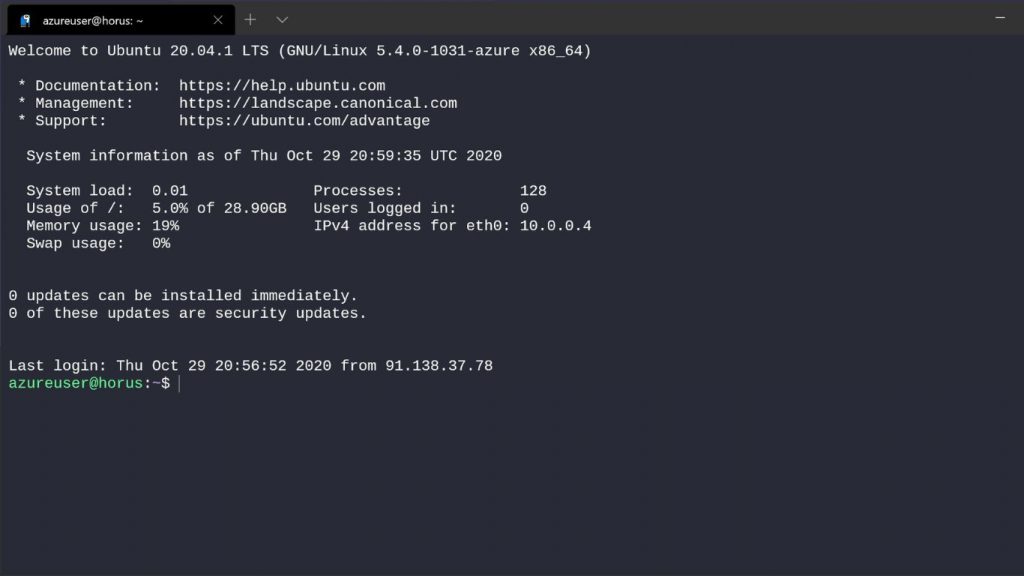Click the System load value 0.01

(170, 191)
